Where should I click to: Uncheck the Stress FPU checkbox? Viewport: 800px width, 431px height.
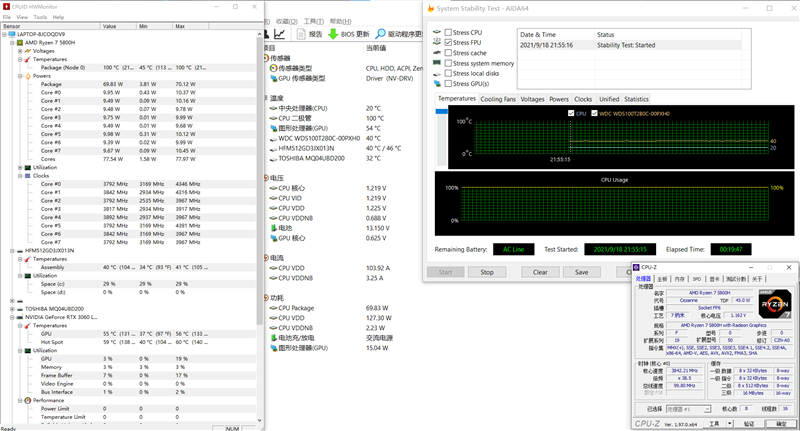[x=448, y=42]
